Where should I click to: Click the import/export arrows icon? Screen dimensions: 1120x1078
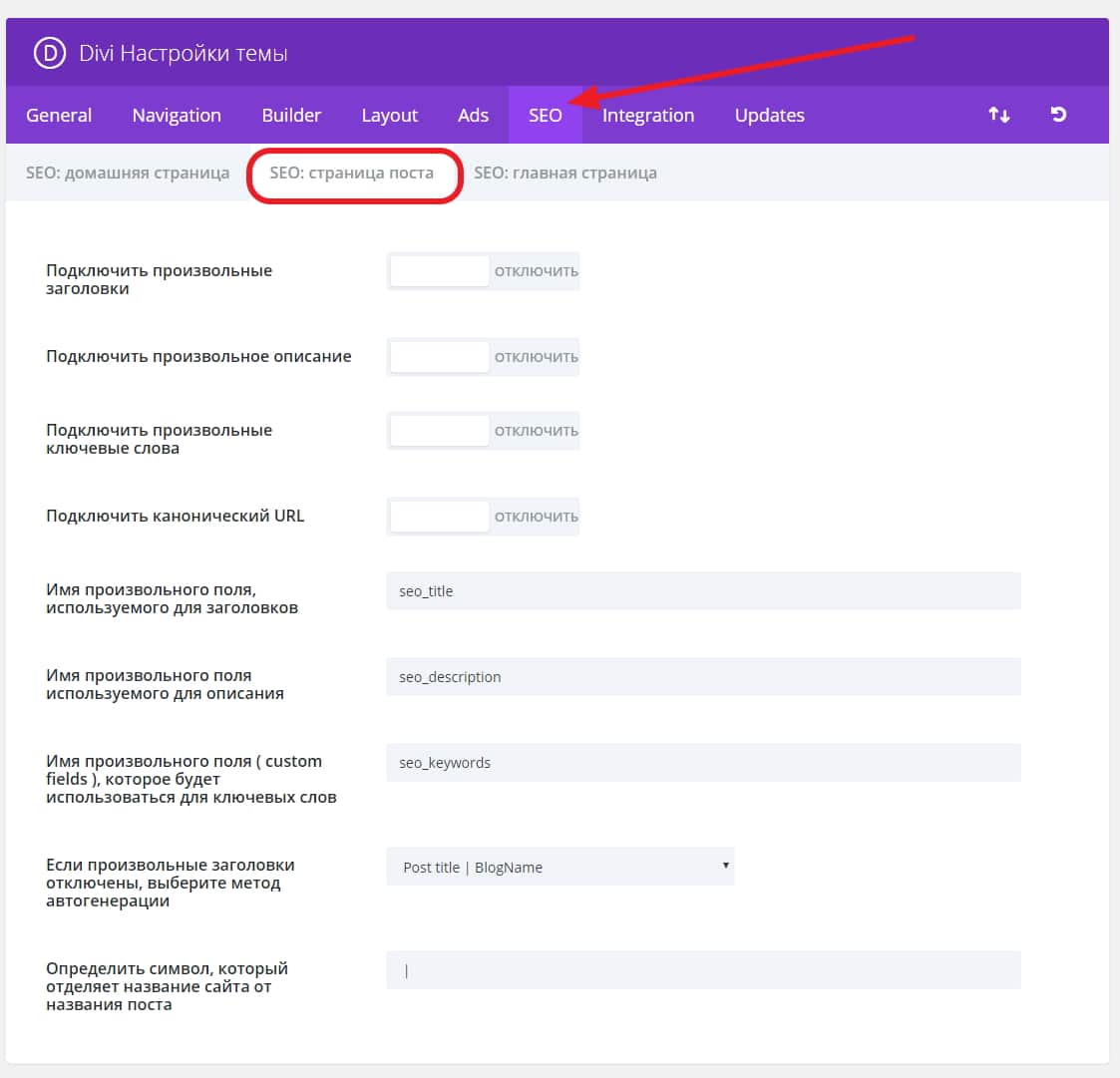tap(998, 115)
